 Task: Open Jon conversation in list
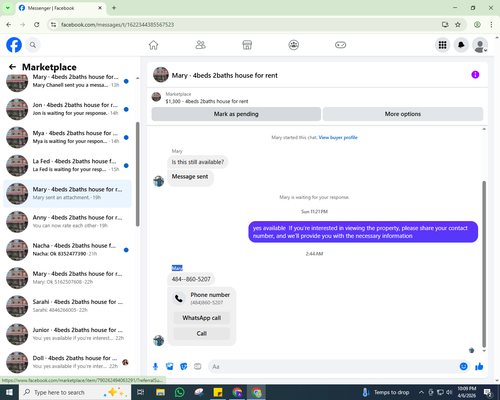[x=67, y=109]
